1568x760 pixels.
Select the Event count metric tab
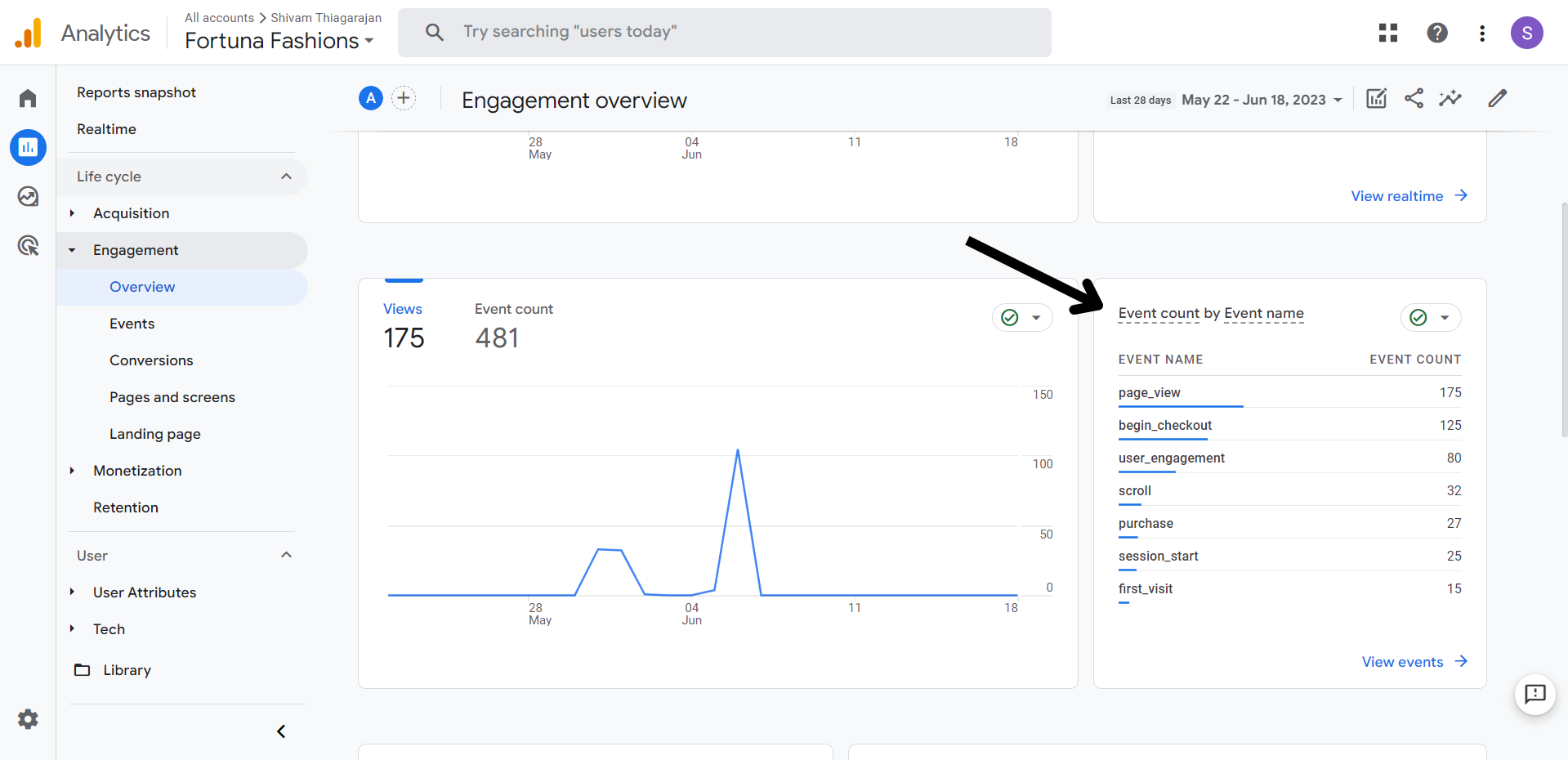click(514, 325)
